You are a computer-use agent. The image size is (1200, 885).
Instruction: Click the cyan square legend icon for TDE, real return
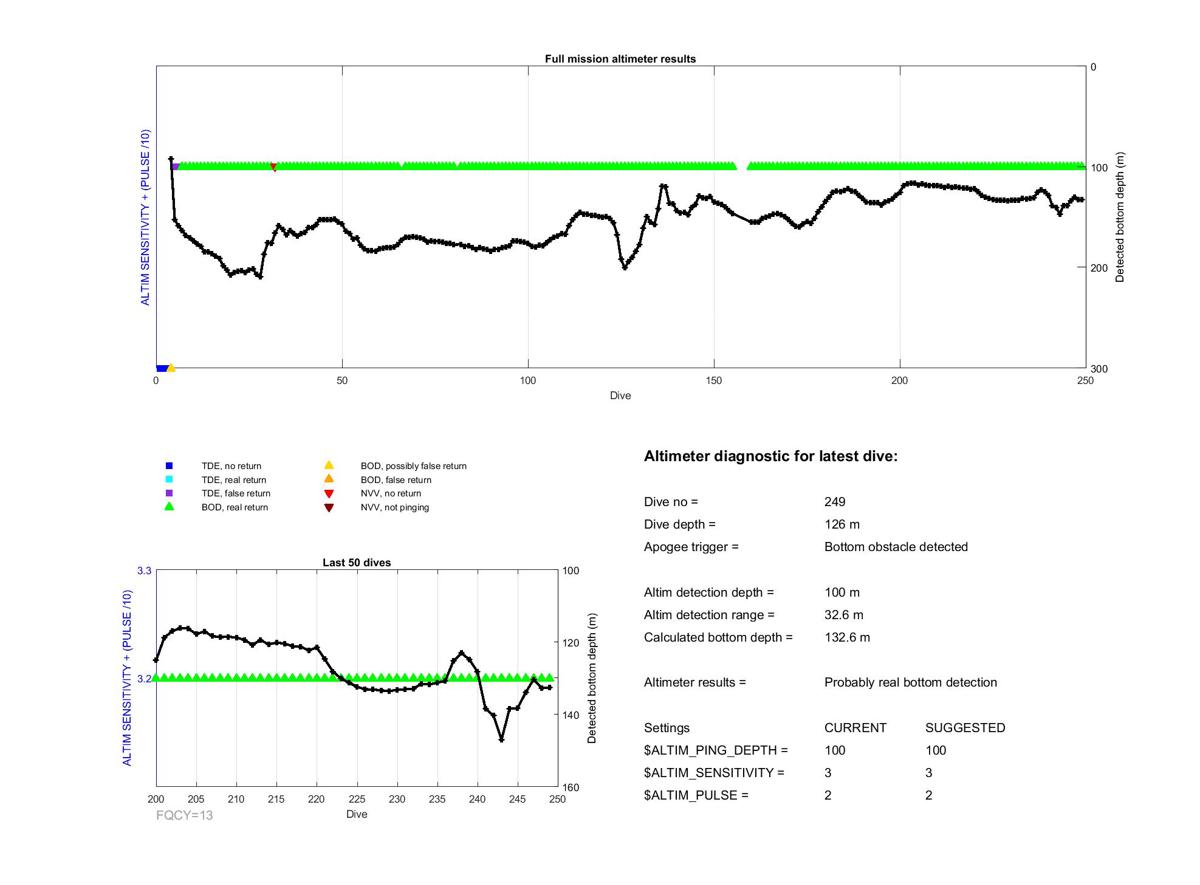point(169,480)
